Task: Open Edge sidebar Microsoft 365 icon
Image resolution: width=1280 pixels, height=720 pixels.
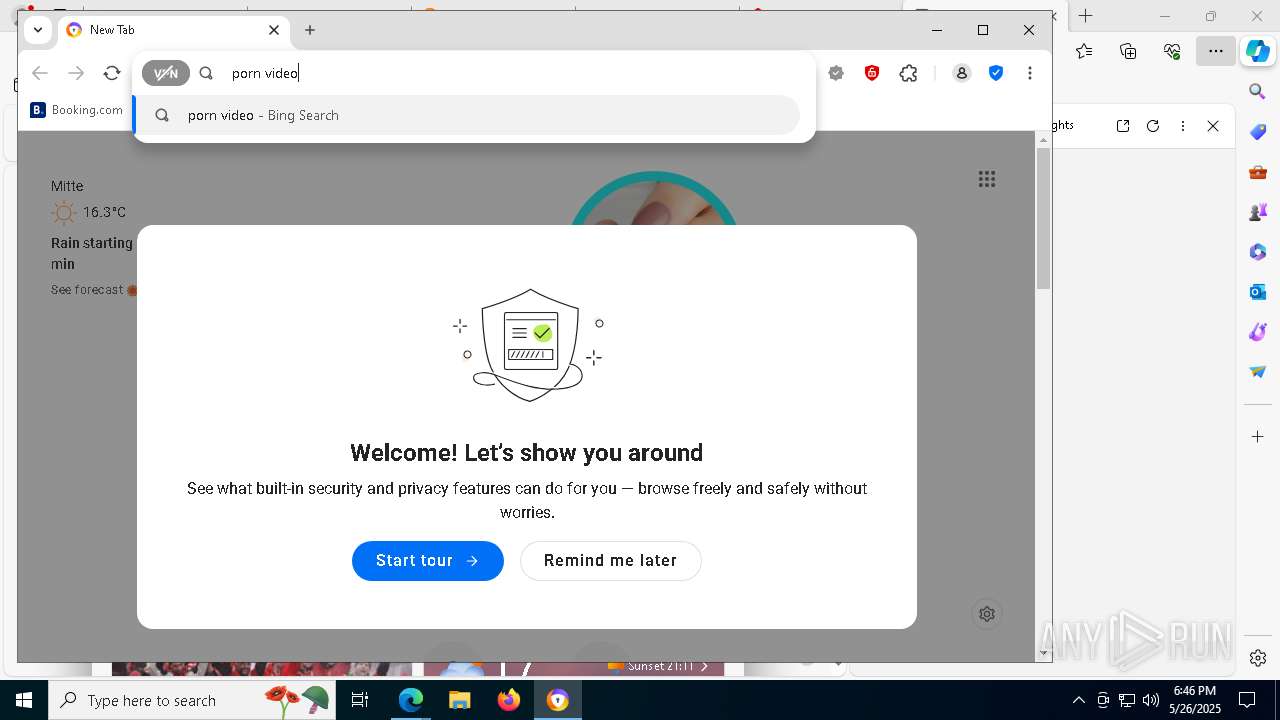Action: (x=1258, y=252)
